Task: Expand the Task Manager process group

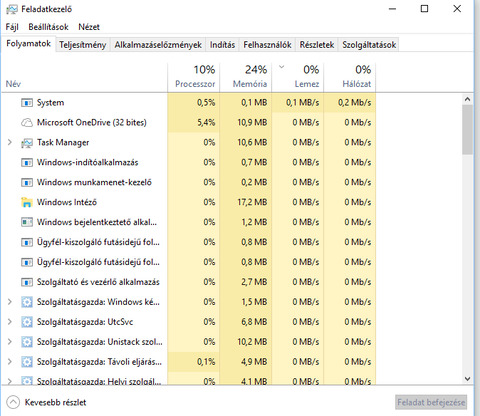Action: click(x=10, y=142)
